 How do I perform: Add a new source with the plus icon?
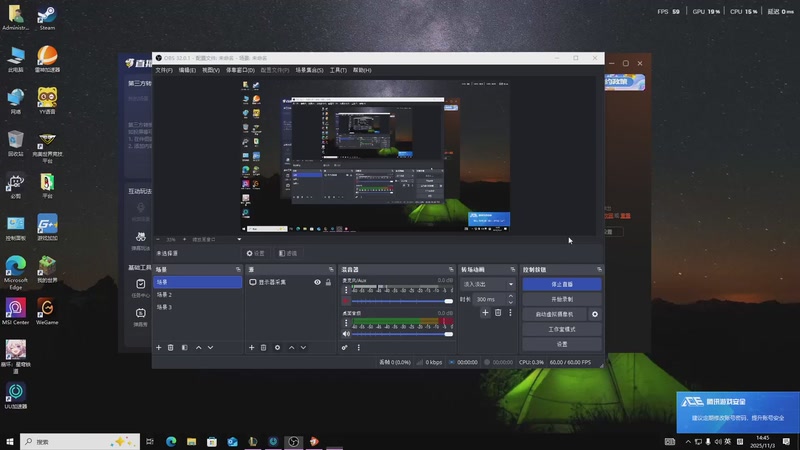(x=251, y=347)
